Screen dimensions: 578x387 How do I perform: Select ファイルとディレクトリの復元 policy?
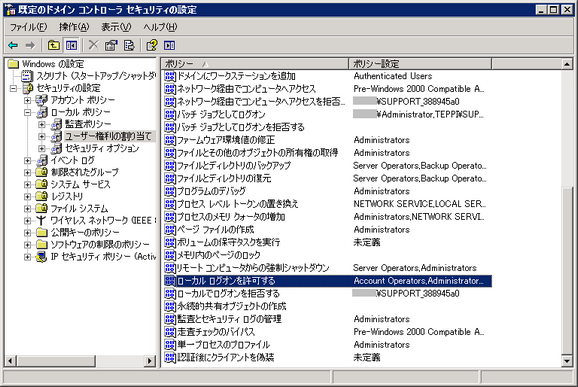click(224, 178)
